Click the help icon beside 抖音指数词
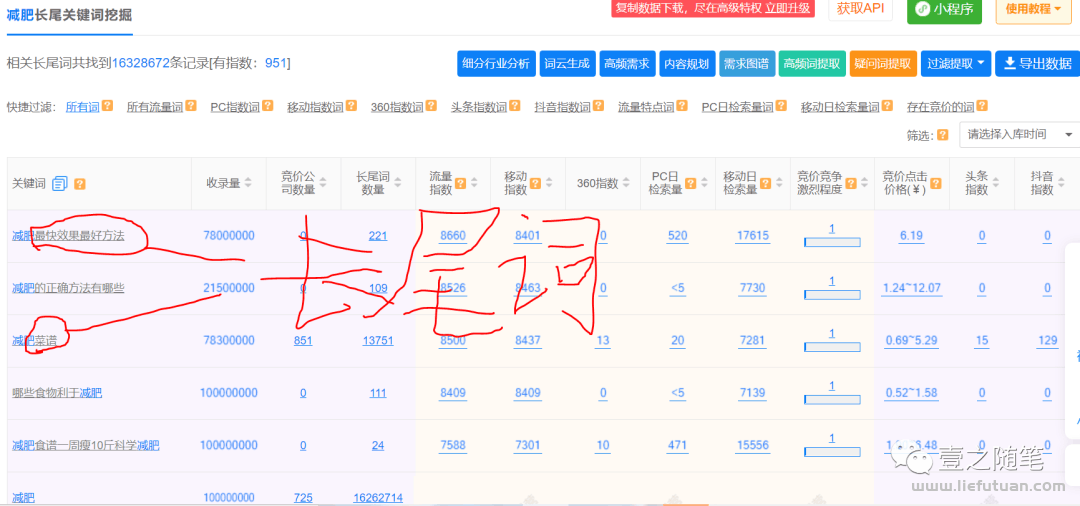Viewport: 1080px width, 506px height. pyautogui.click(x=599, y=106)
